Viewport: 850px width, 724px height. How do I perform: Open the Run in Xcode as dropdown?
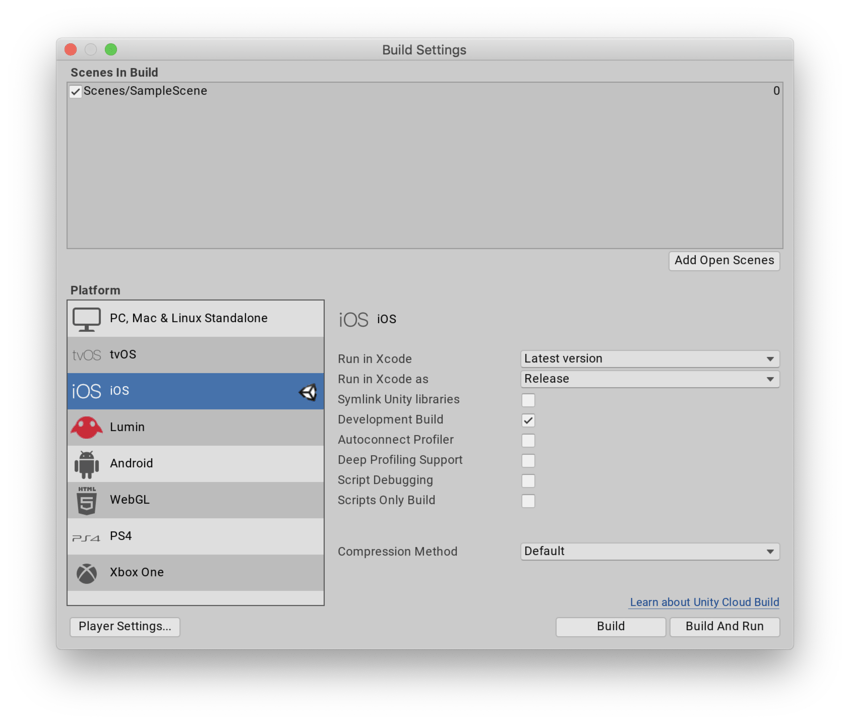tap(649, 379)
